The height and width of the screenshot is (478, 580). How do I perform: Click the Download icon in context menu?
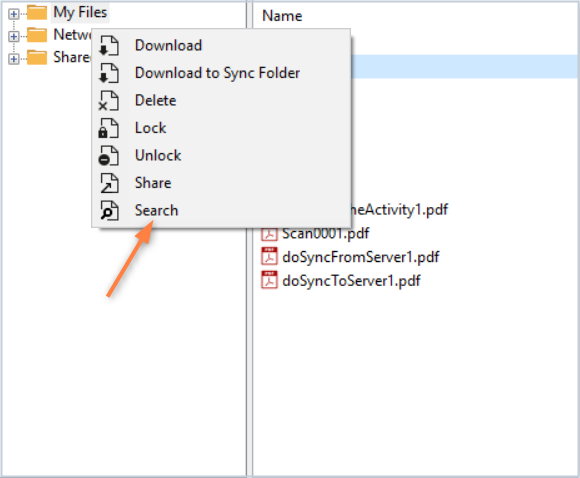(x=109, y=46)
